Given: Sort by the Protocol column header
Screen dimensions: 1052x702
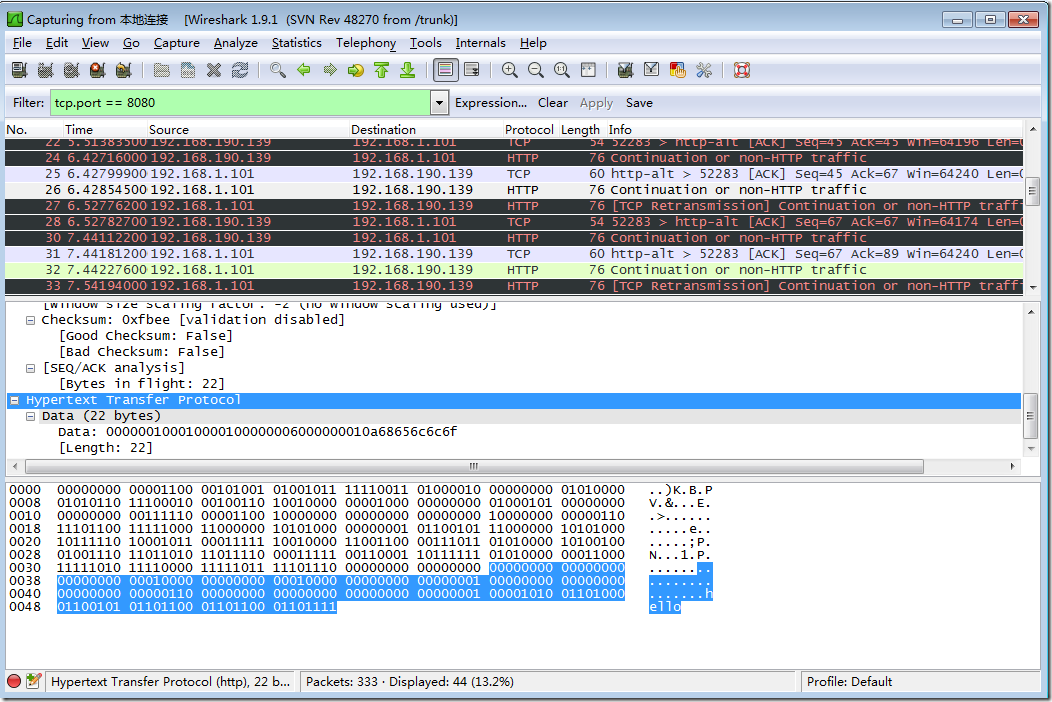Looking at the screenshot, I should pyautogui.click(x=529, y=130).
